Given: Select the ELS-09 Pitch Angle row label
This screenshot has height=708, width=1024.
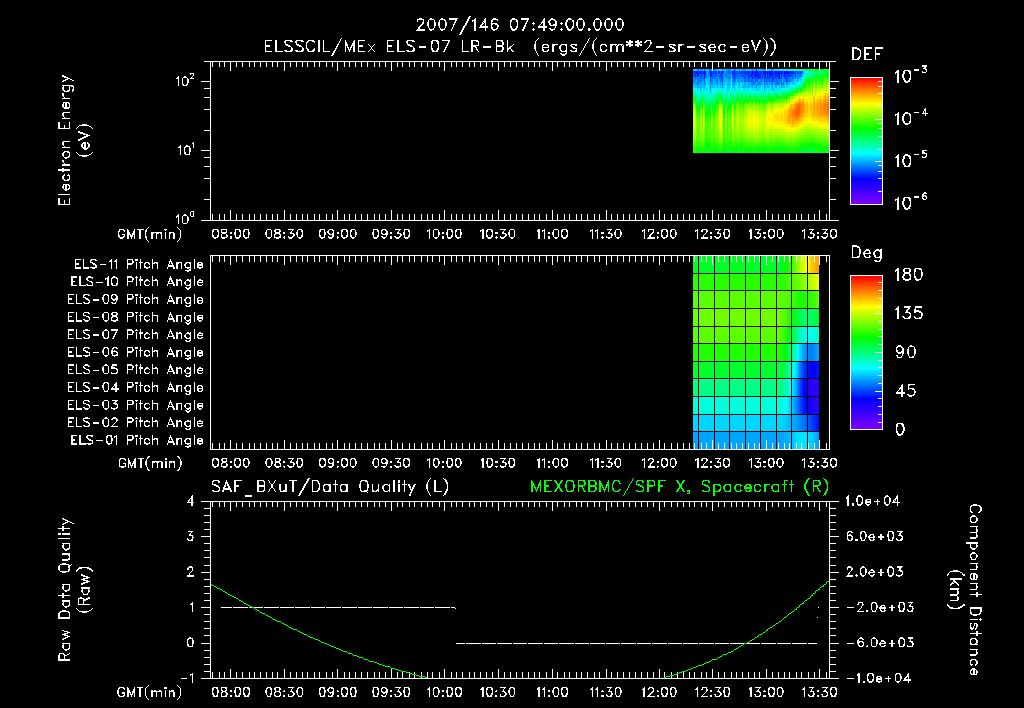Looking at the screenshot, I should coord(135,299).
